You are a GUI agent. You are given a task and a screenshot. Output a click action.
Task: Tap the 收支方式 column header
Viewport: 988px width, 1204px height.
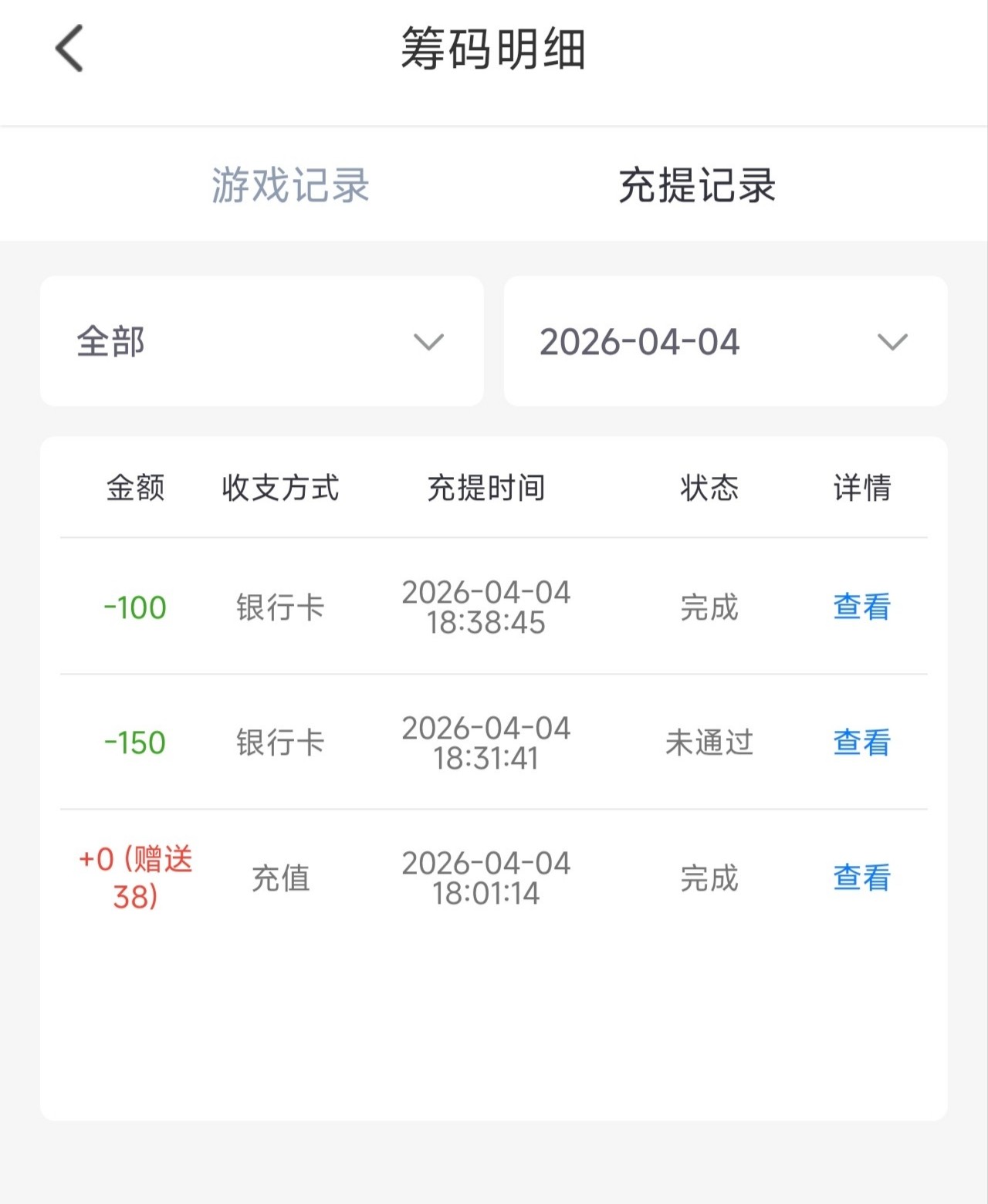coord(280,488)
